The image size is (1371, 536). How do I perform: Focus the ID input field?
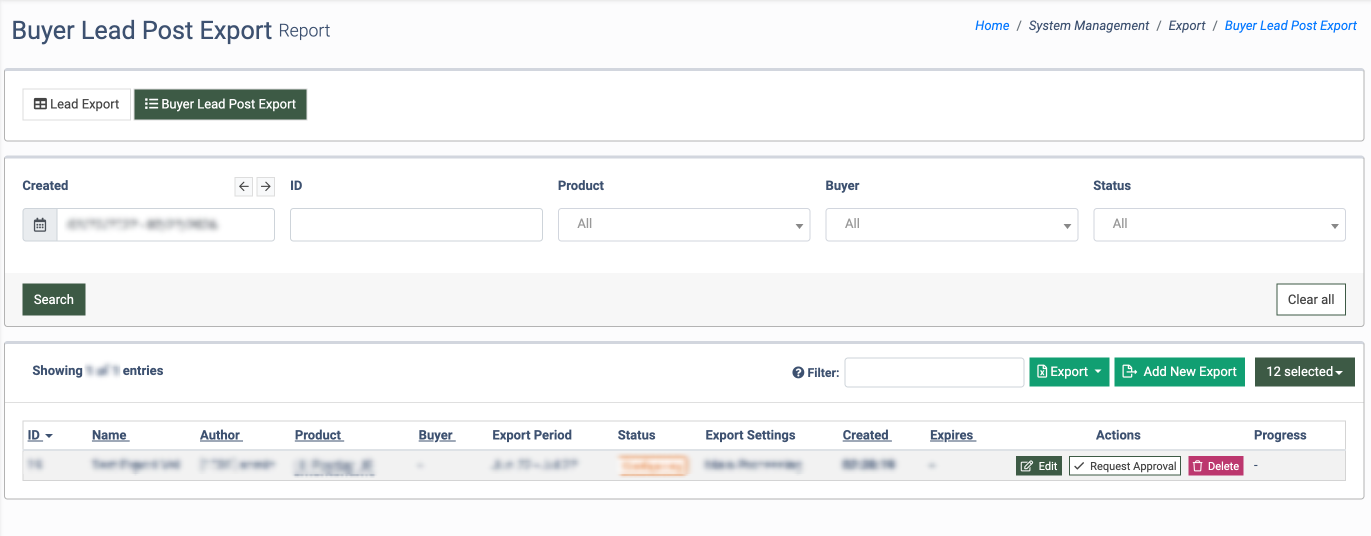(416, 225)
